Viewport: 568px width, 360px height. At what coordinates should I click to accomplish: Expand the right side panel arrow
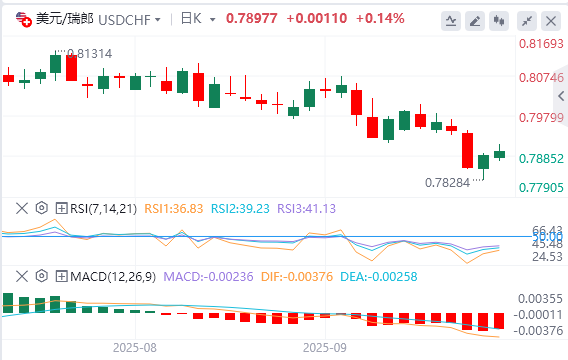pos(561,96)
